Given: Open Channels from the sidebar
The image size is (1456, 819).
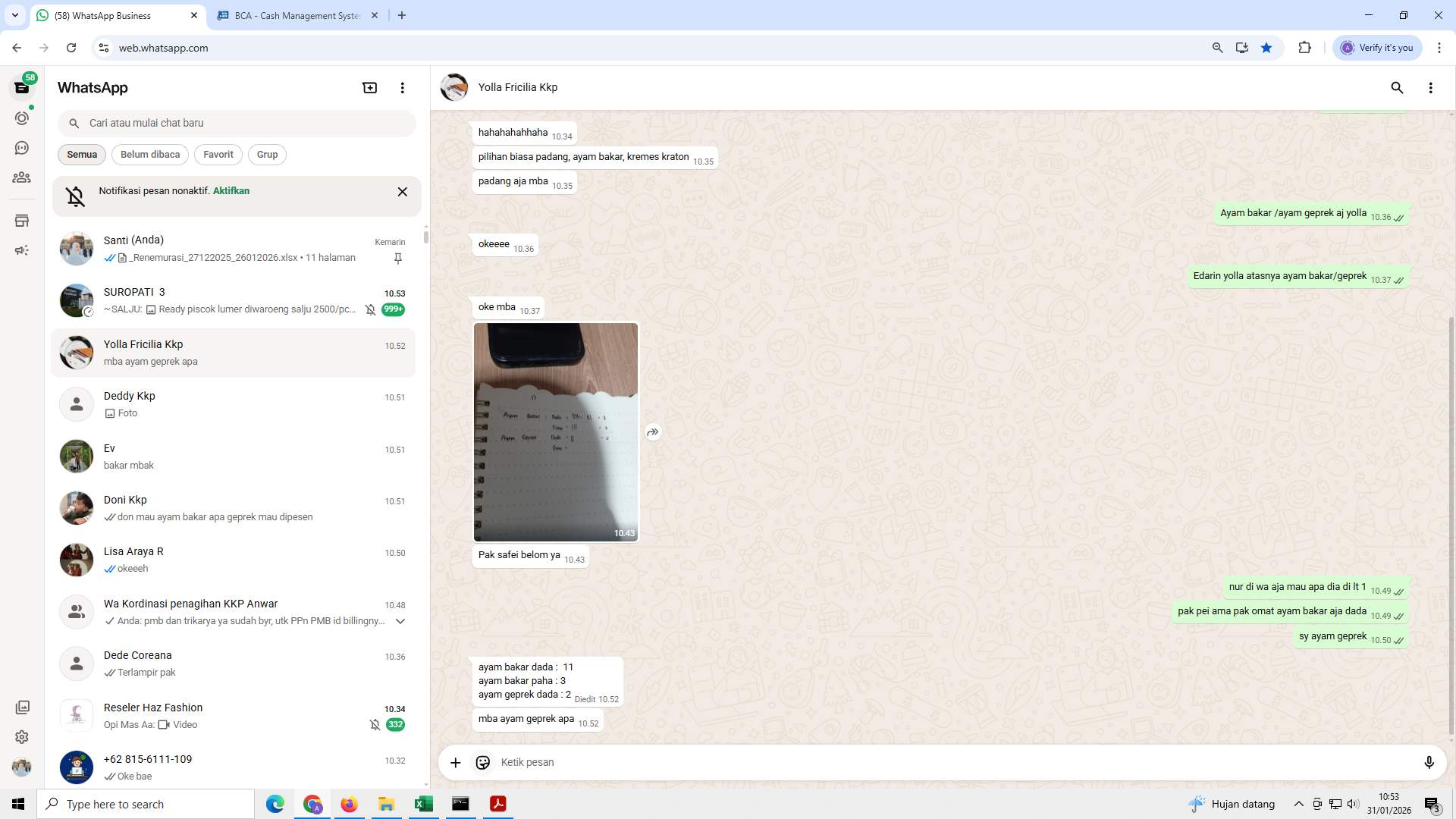Looking at the screenshot, I should (x=22, y=148).
